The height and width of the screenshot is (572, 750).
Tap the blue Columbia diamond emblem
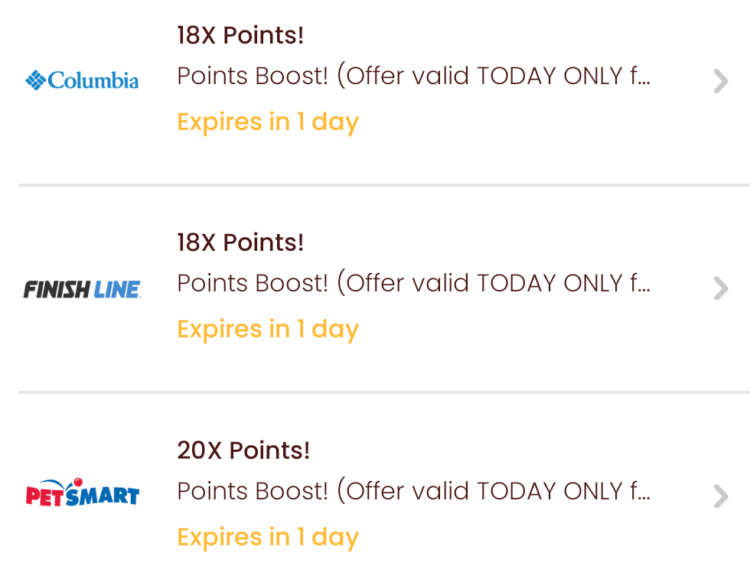pos(35,80)
